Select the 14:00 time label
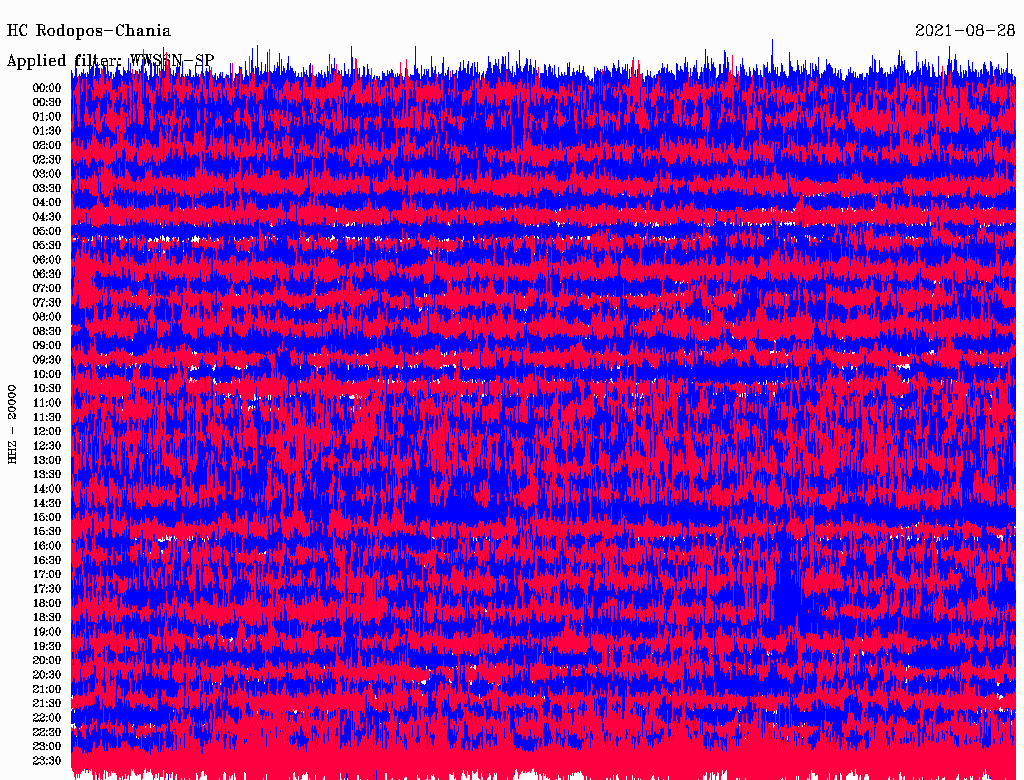The image size is (1024, 780). click(x=47, y=489)
